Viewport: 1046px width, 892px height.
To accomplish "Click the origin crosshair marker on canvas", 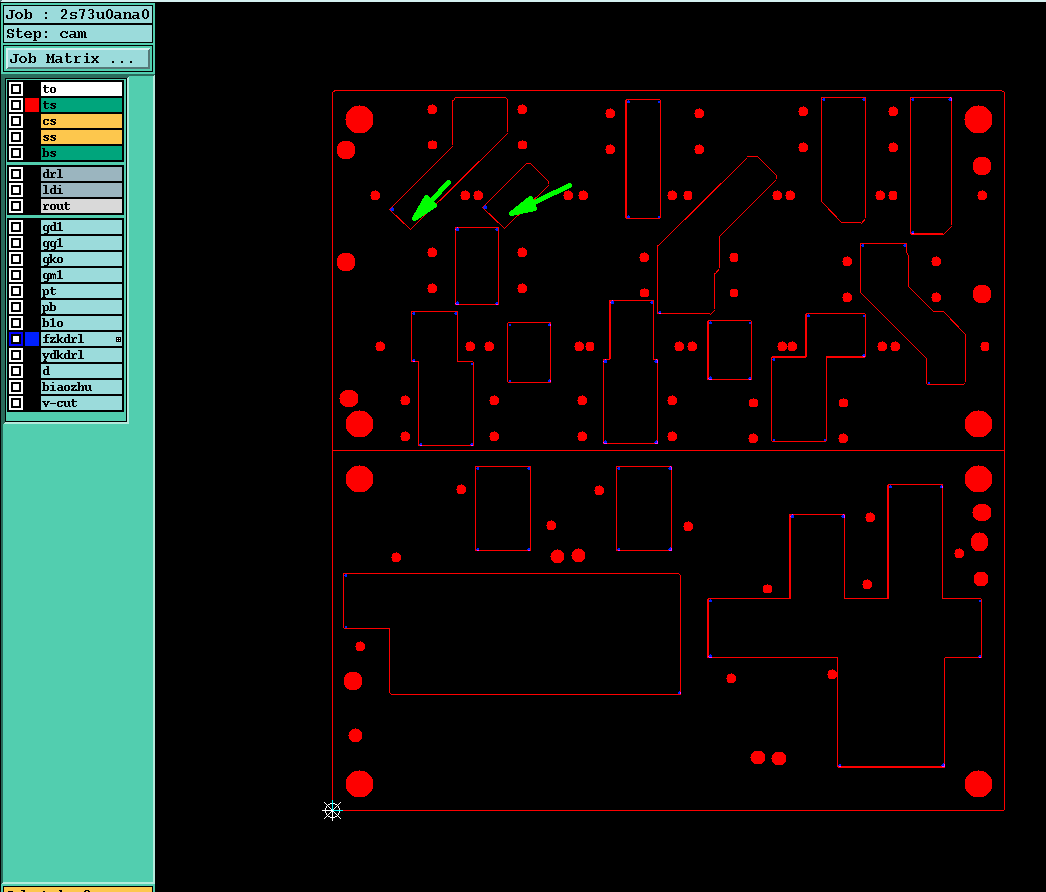I will coord(332,811).
